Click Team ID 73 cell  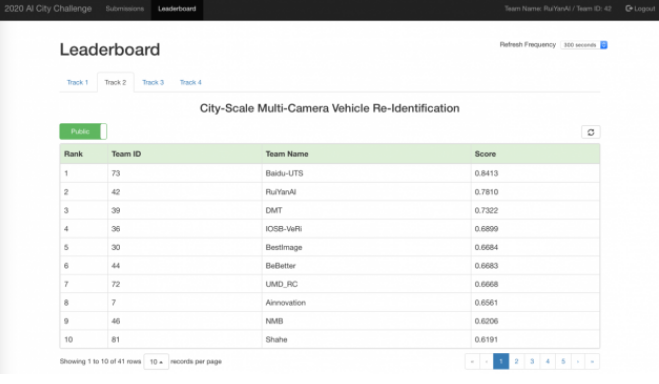(x=185, y=173)
